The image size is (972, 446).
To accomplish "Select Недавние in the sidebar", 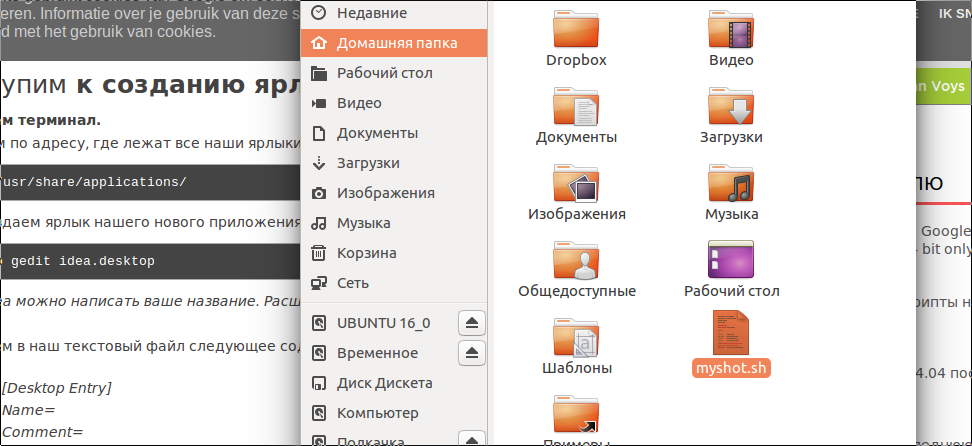I will pos(394,13).
